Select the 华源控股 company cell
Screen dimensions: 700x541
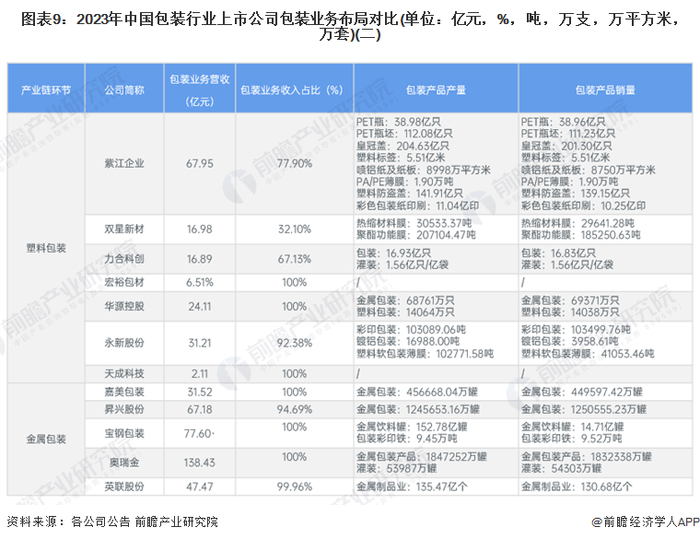tap(125, 306)
